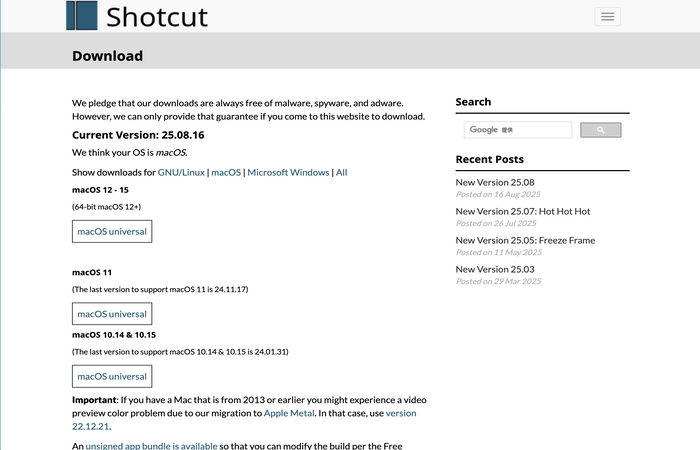700x450 pixels.
Task: Show downloads for GNU/Linux
Action: [181, 172]
